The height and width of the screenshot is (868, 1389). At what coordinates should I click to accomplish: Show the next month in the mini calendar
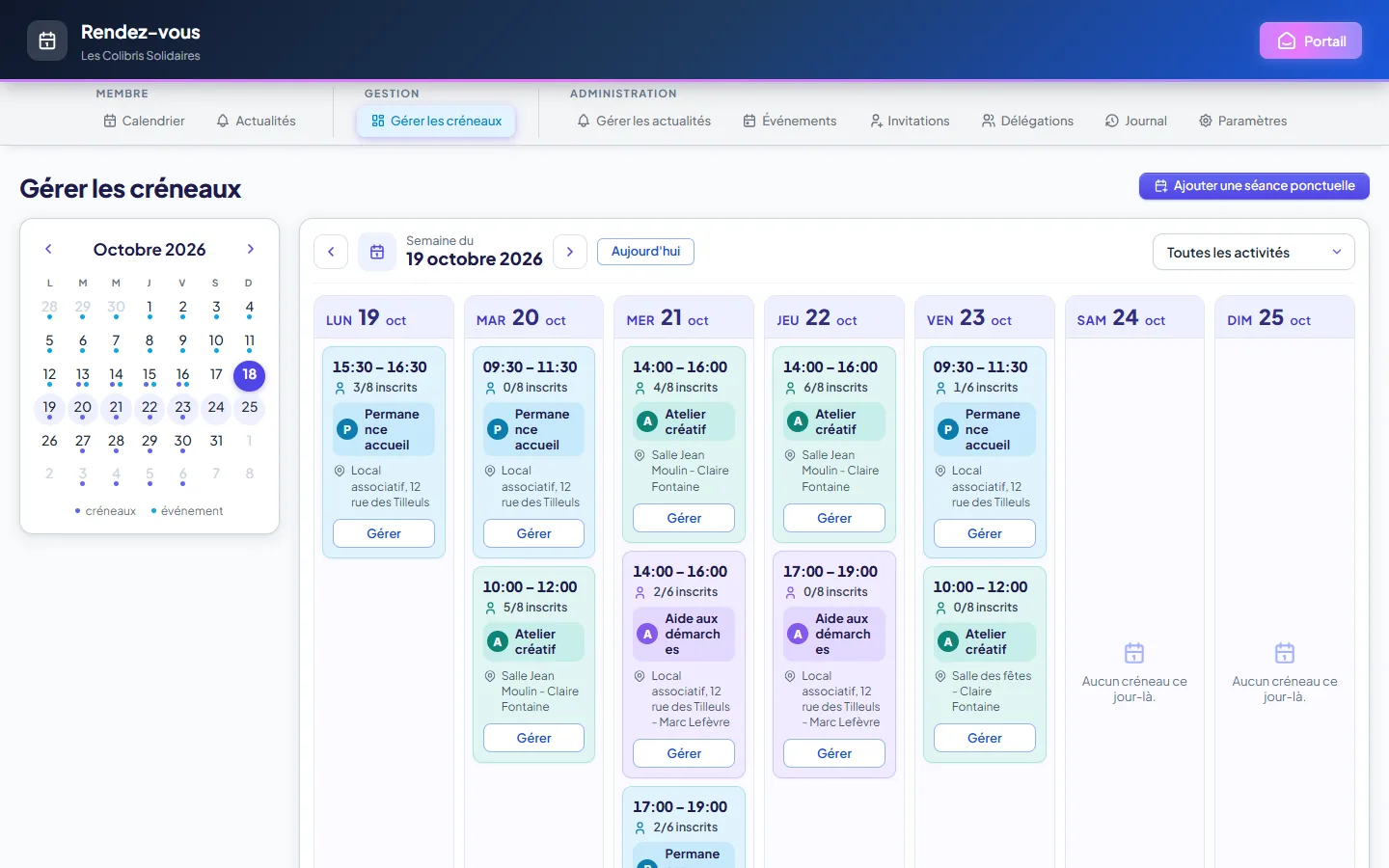click(x=251, y=249)
